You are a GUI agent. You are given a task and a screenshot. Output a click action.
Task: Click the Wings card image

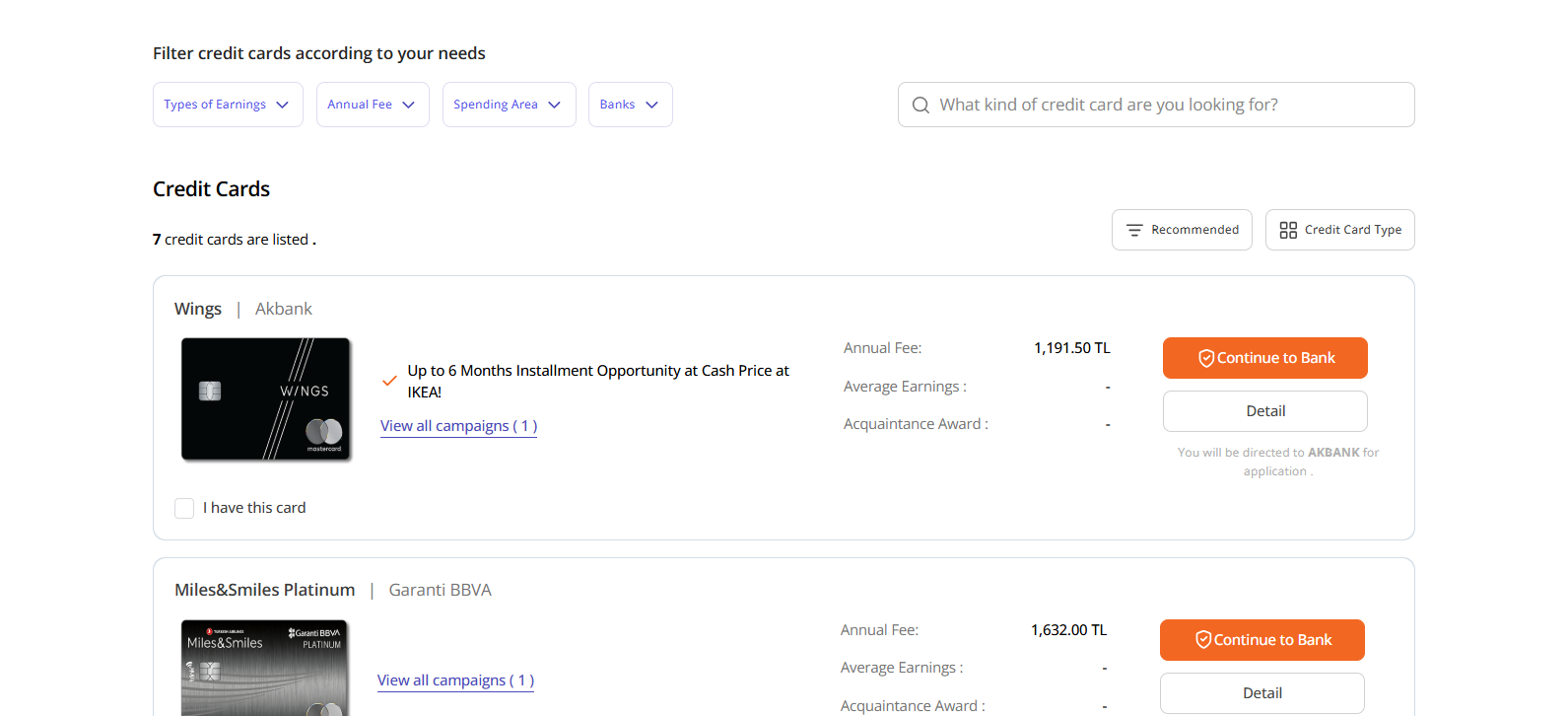pyautogui.click(x=266, y=399)
